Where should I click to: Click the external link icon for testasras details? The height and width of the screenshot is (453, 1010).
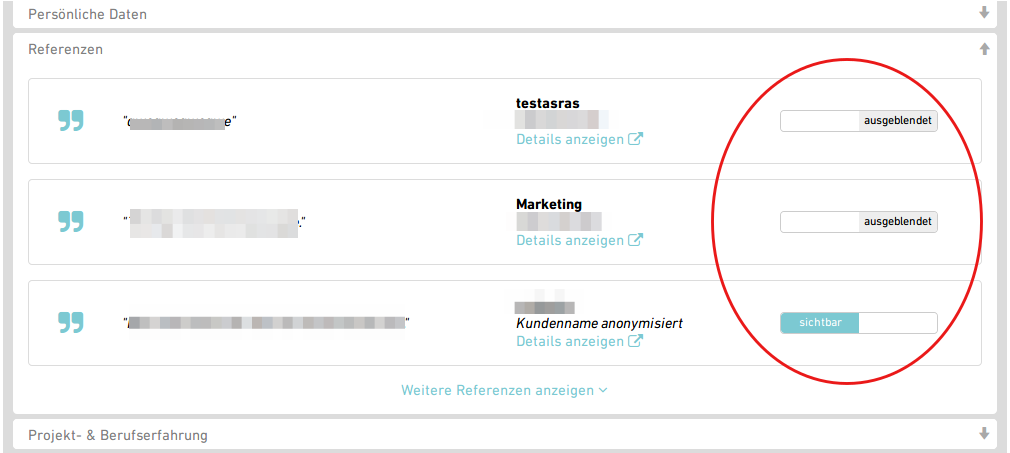[635, 139]
